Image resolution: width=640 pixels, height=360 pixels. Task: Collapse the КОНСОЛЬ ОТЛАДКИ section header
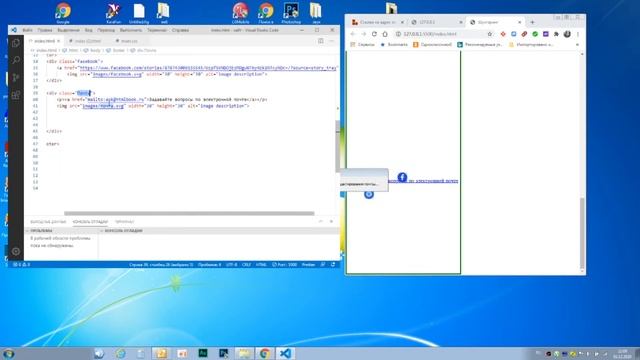(123, 231)
